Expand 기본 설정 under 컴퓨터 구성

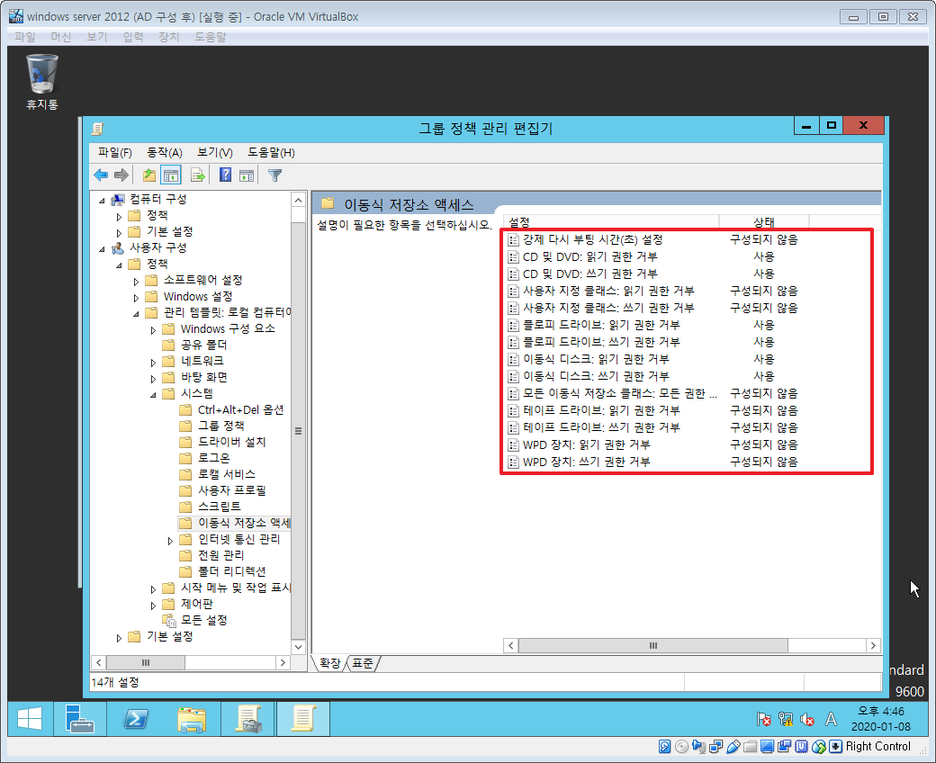point(119,233)
